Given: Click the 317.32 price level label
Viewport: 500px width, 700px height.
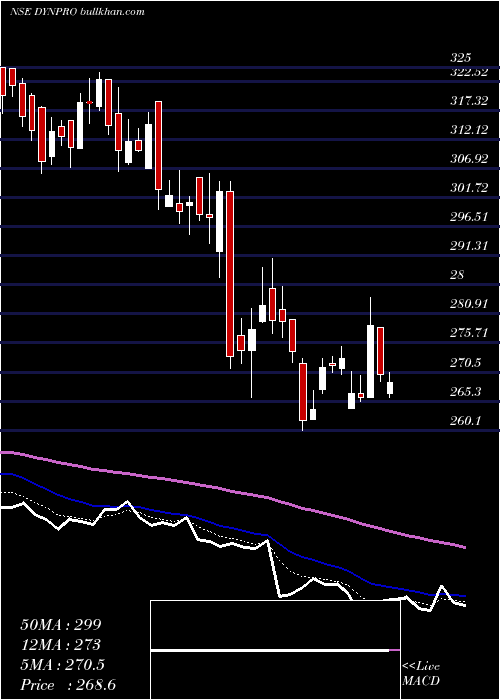Looking at the screenshot, I should coord(469,101).
